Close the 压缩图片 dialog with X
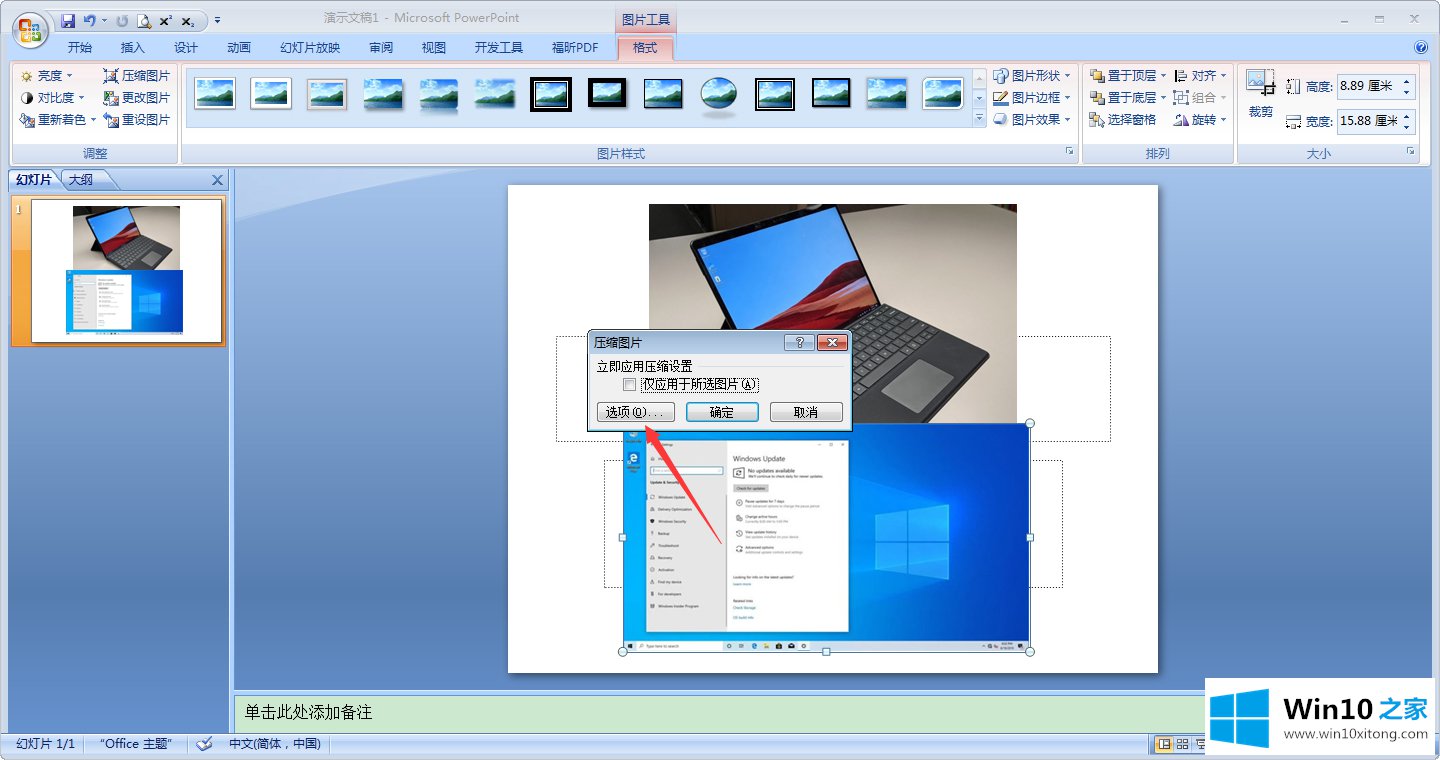The image size is (1440, 760). pos(832,342)
